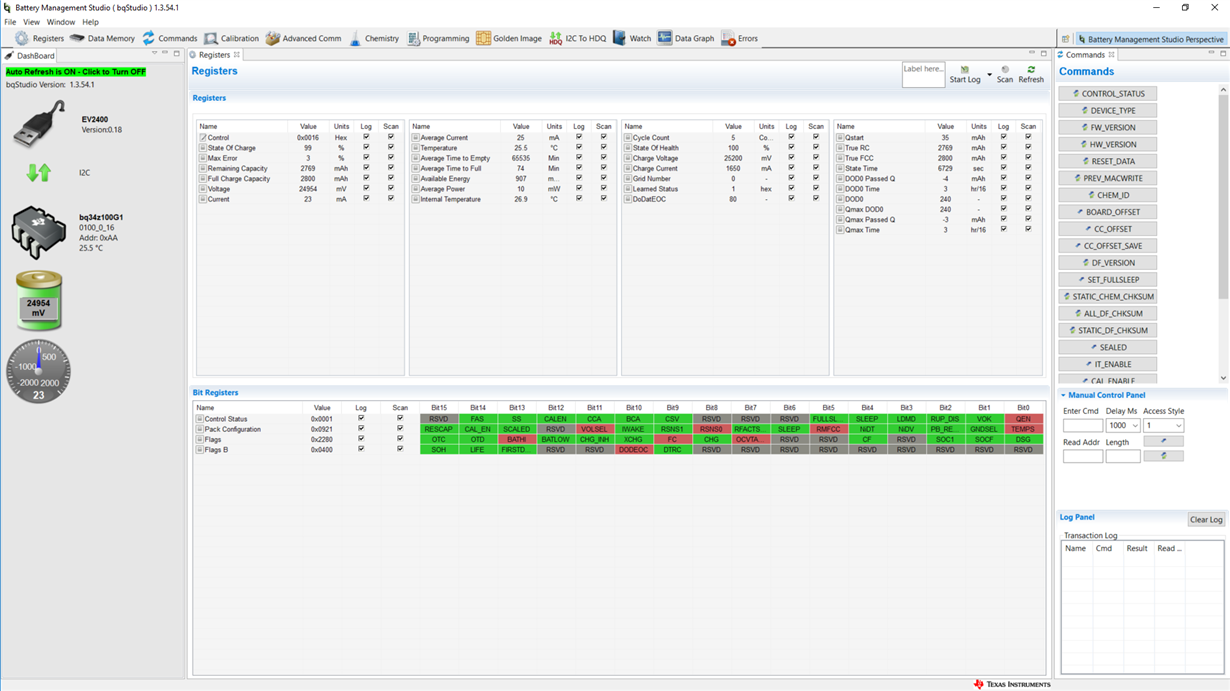Open the DashBoard view menu triangle
Screen dimensions: 1230x691
coord(155,54)
